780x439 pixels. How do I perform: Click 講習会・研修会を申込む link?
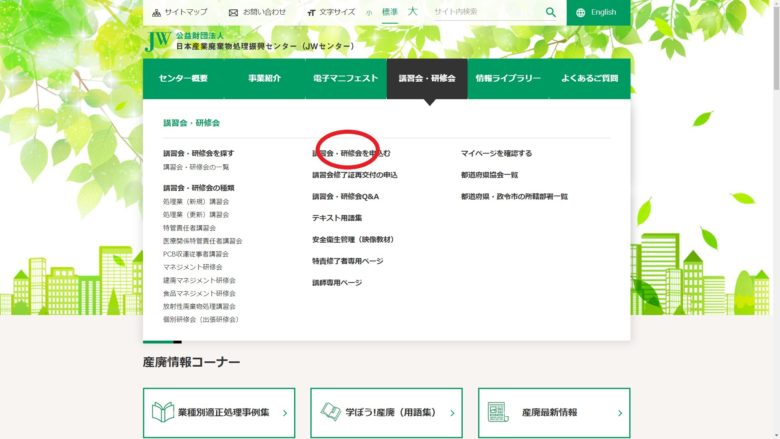(351, 154)
